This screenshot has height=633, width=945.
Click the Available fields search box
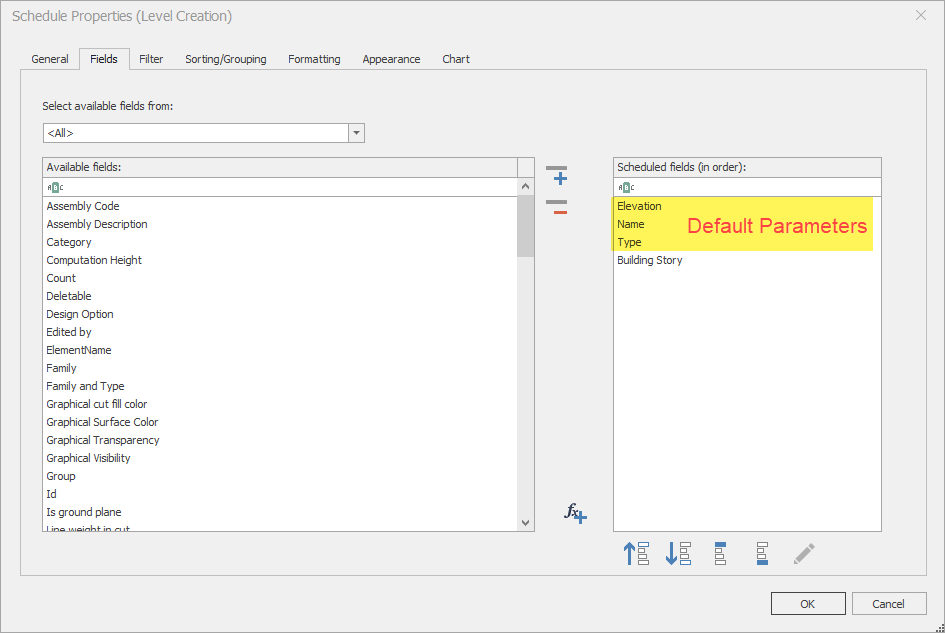click(x=280, y=187)
